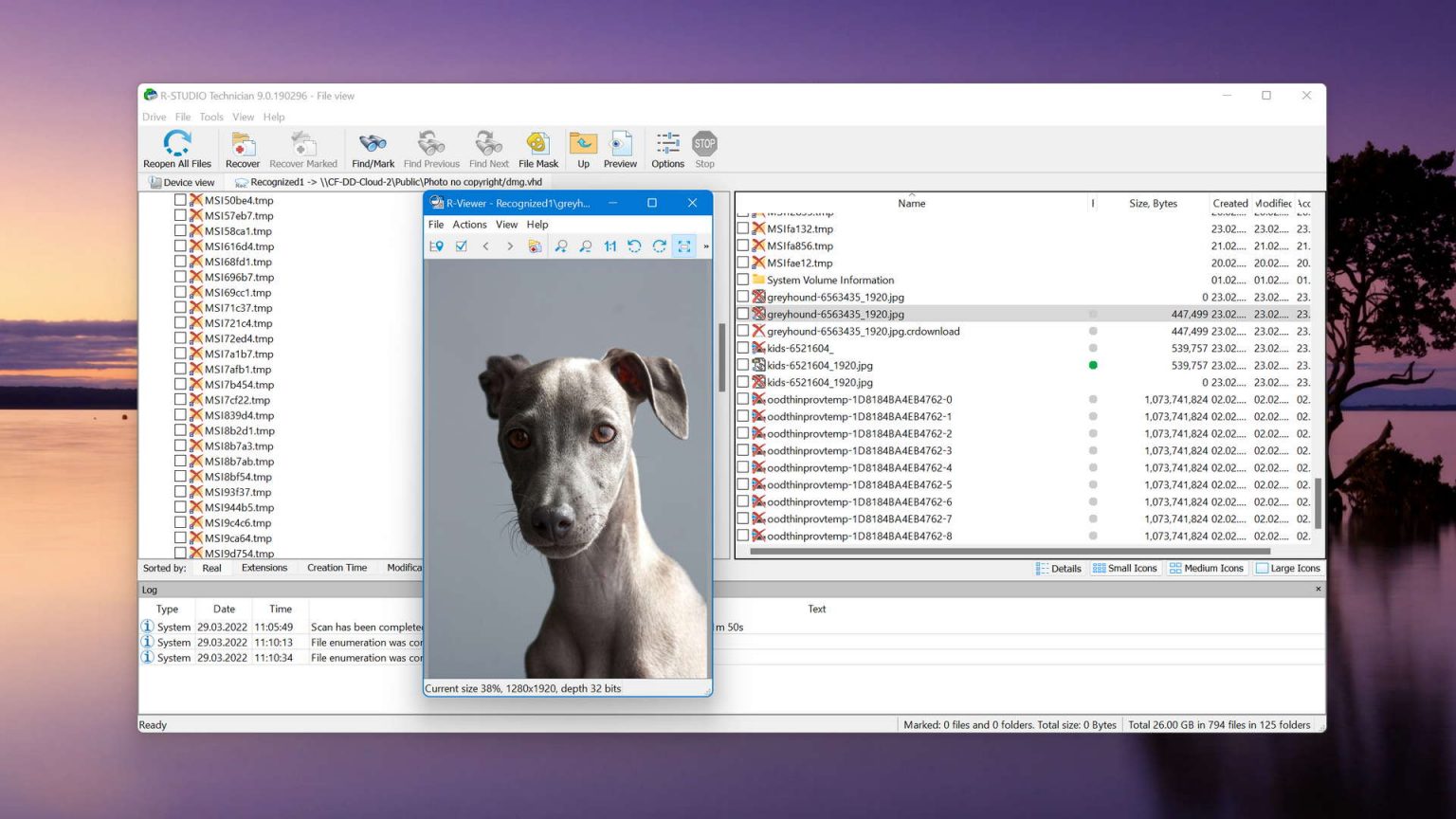Screen dimensions: 1456x819
Task: Select the Recover tool in the toolbar
Action: (x=243, y=148)
